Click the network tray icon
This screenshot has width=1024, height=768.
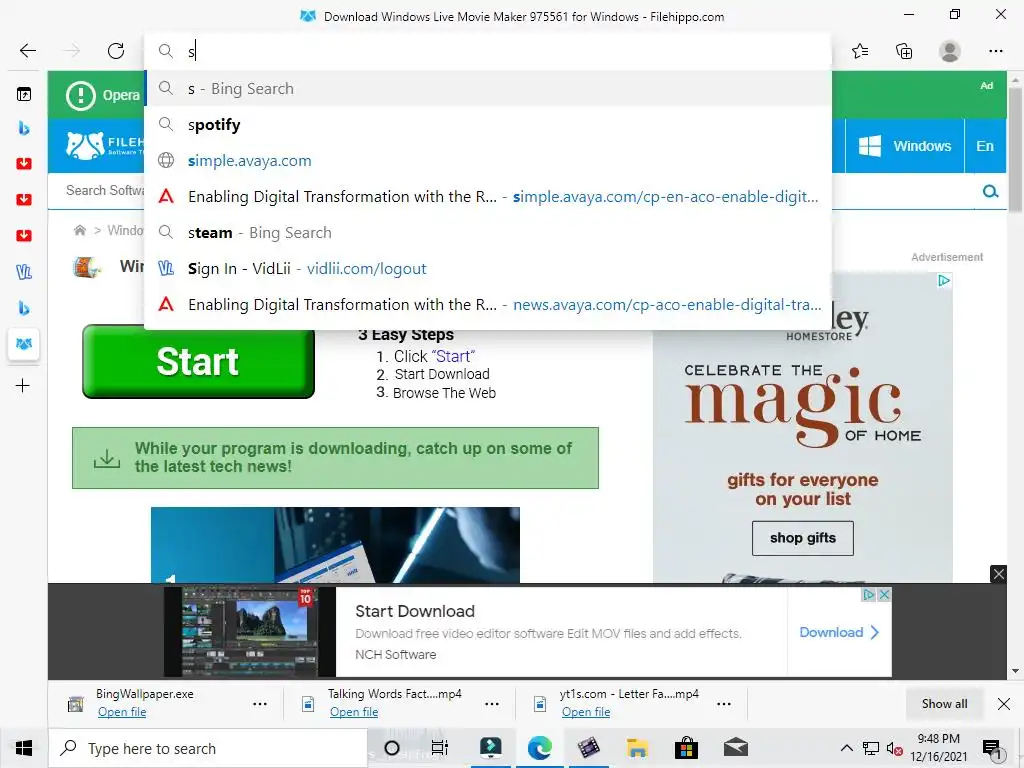coord(871,748)
